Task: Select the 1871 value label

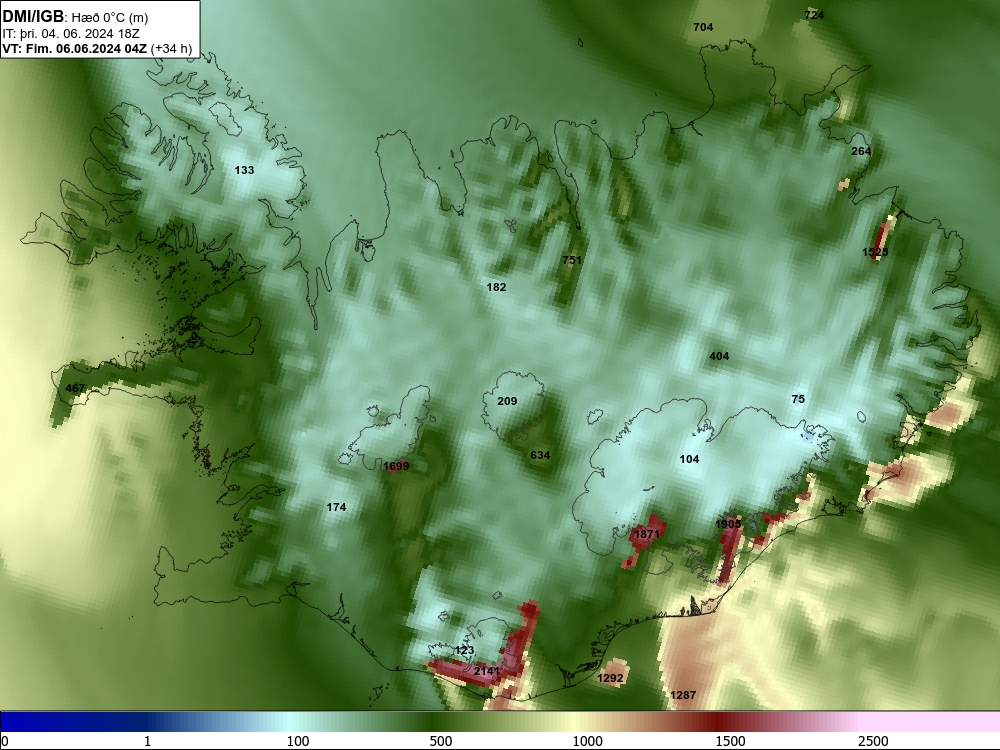Action: pos(647,534)
